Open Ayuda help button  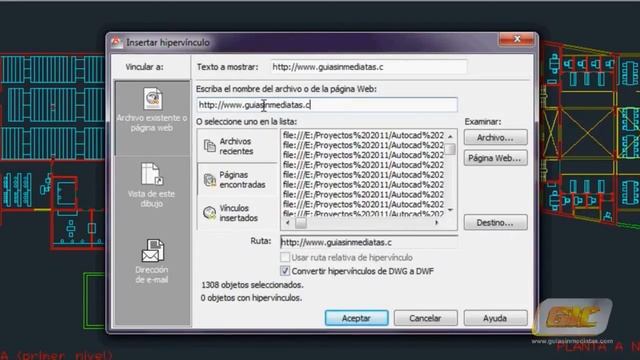[496, 318]
